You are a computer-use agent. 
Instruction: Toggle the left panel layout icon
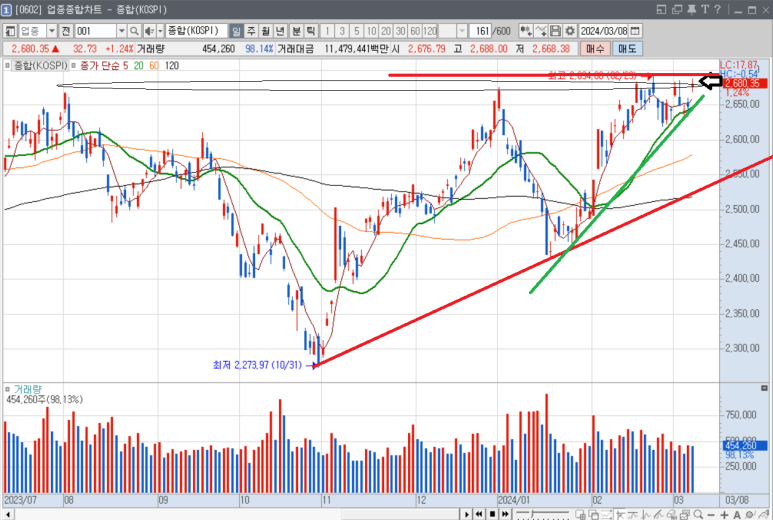(10, 31)
